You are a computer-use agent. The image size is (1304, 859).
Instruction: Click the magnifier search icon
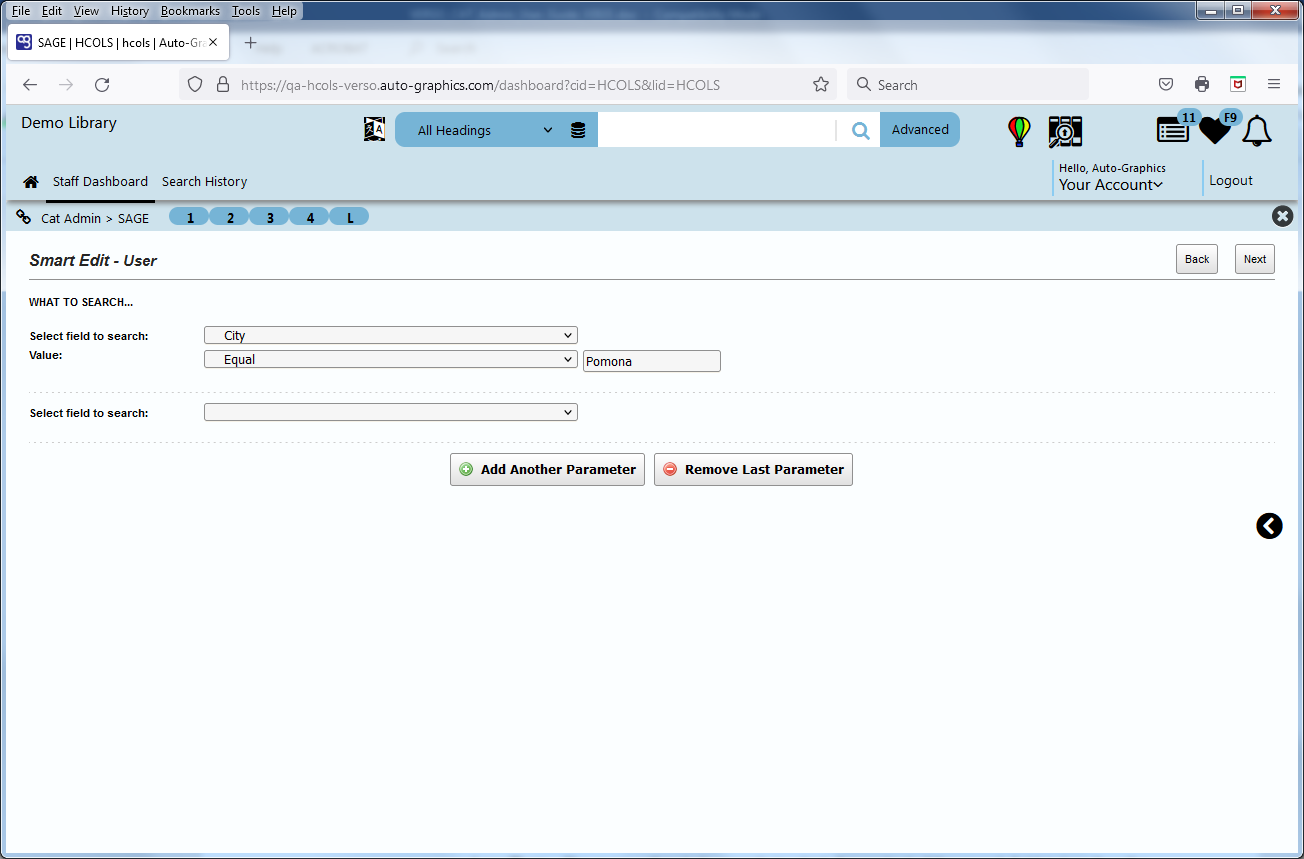[x=860, y=130]
